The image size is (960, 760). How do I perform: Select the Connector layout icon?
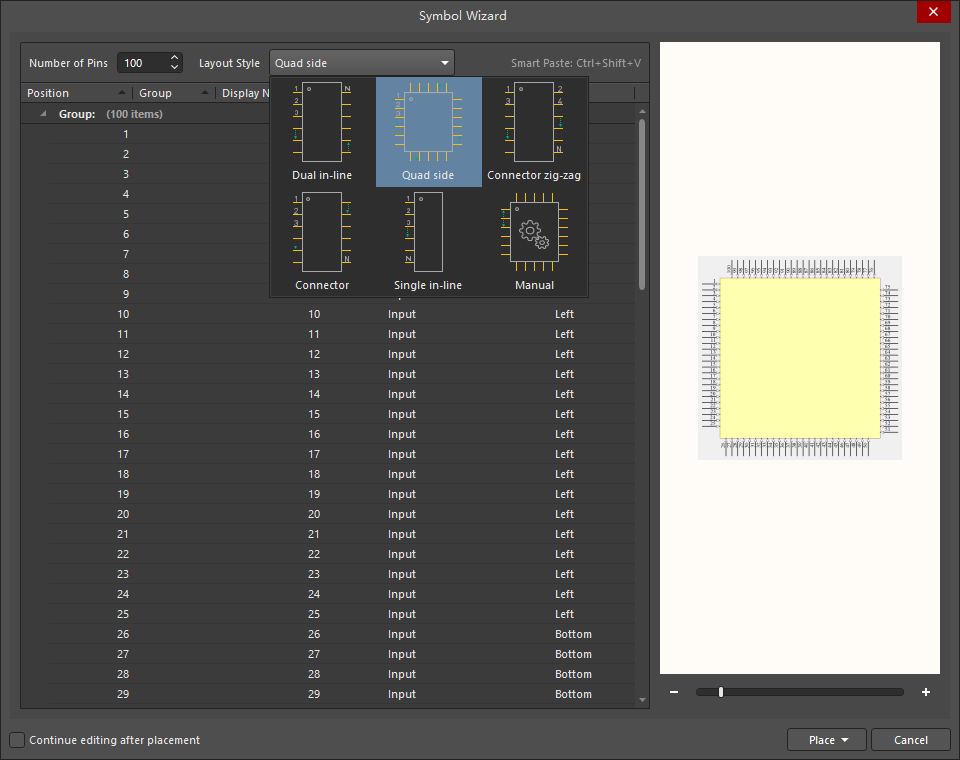point(322,232)
